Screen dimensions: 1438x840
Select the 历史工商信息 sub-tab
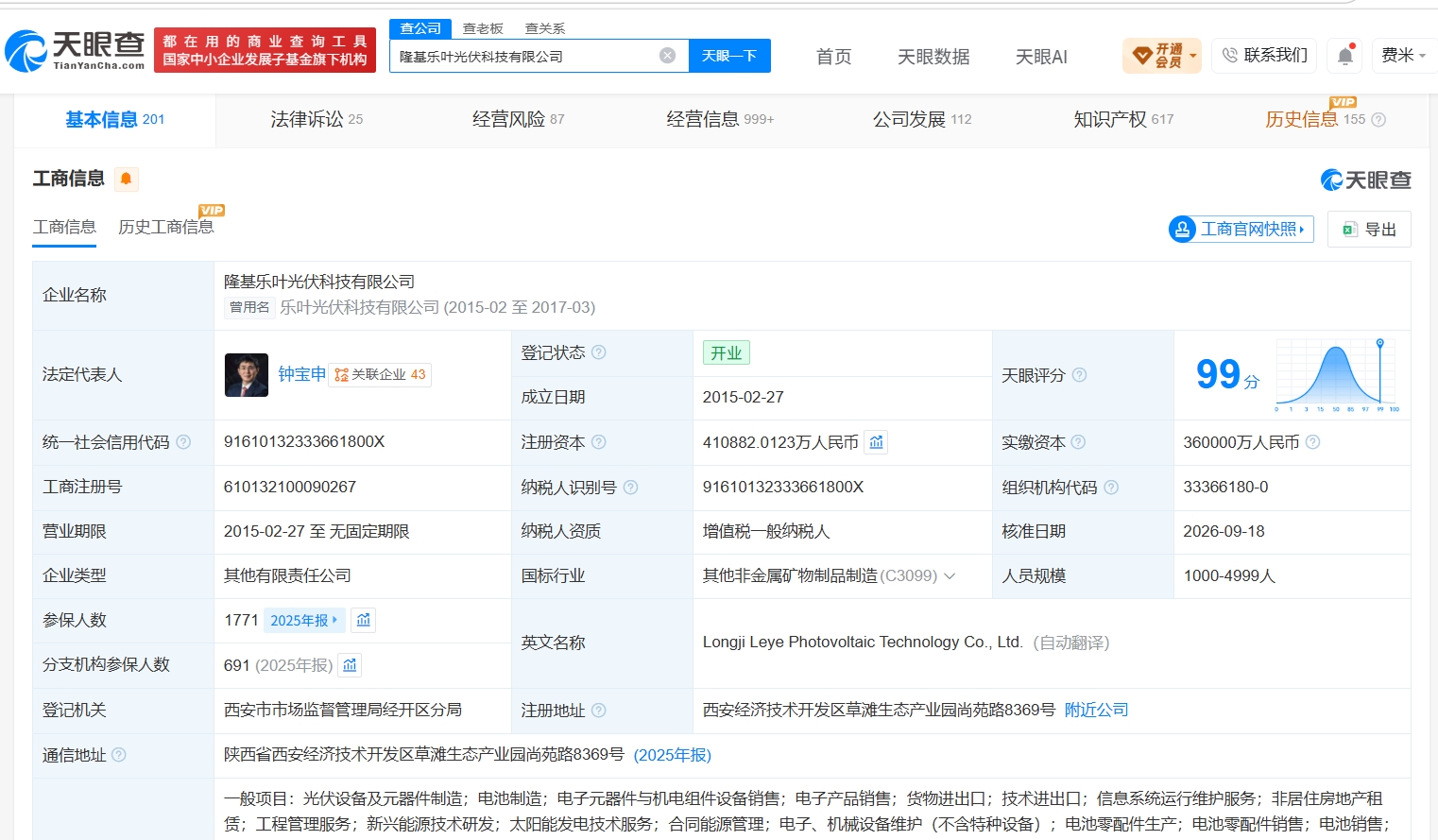(166, 228)
